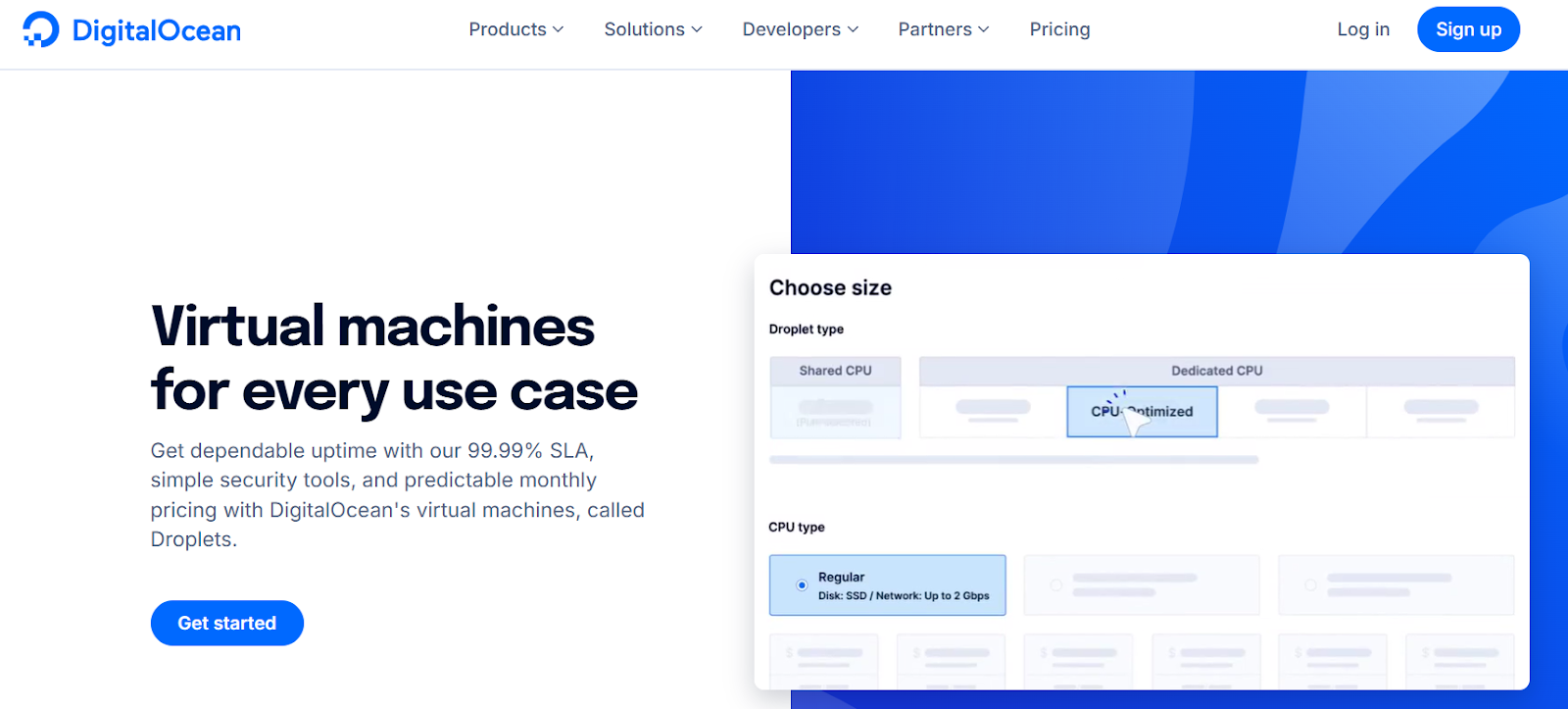Select the Shared CPU header
This screenshot has width=1568, height=709.
(835, 371)
